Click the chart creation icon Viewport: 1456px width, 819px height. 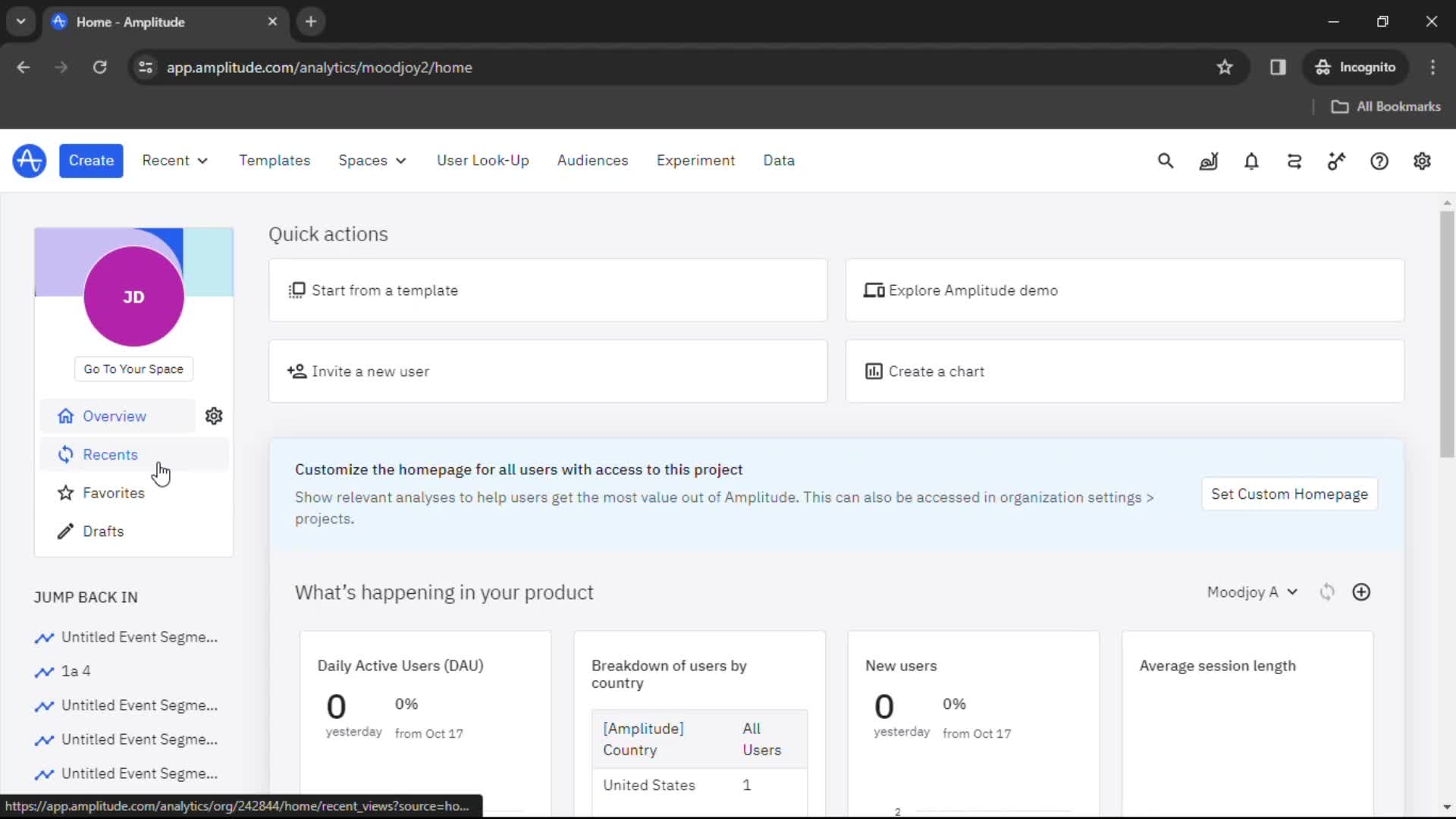872,371
